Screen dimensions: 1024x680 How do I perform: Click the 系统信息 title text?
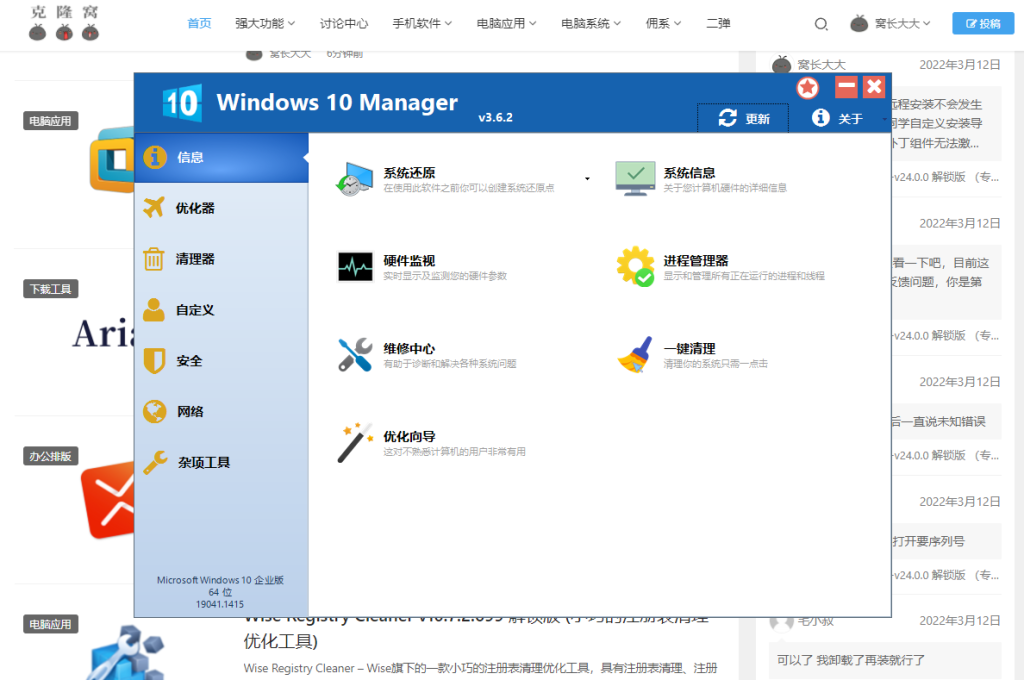(x=689, y=173)
